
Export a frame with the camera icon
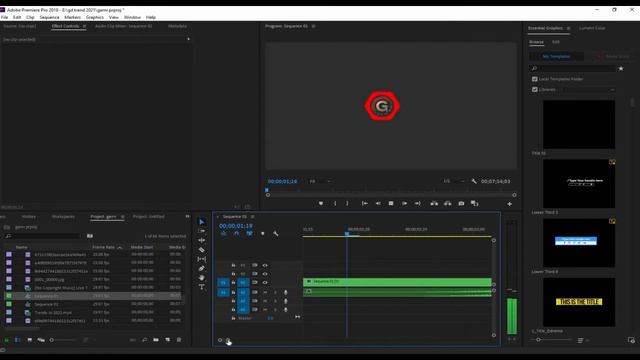click(x=461, y=203)
